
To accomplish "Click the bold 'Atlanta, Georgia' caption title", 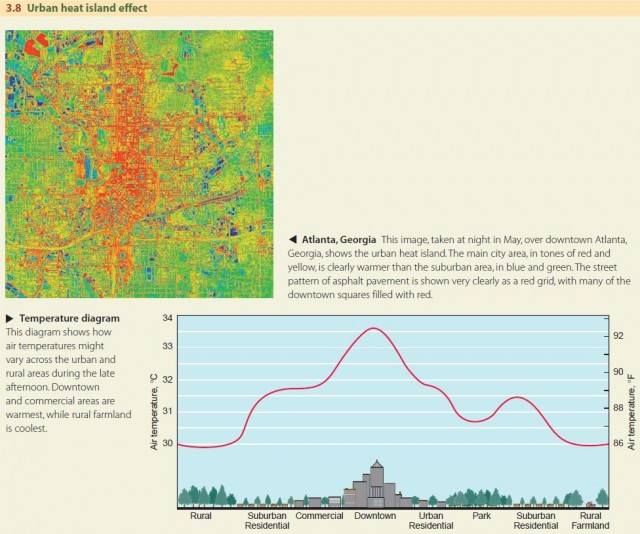I will click(339, 239).
